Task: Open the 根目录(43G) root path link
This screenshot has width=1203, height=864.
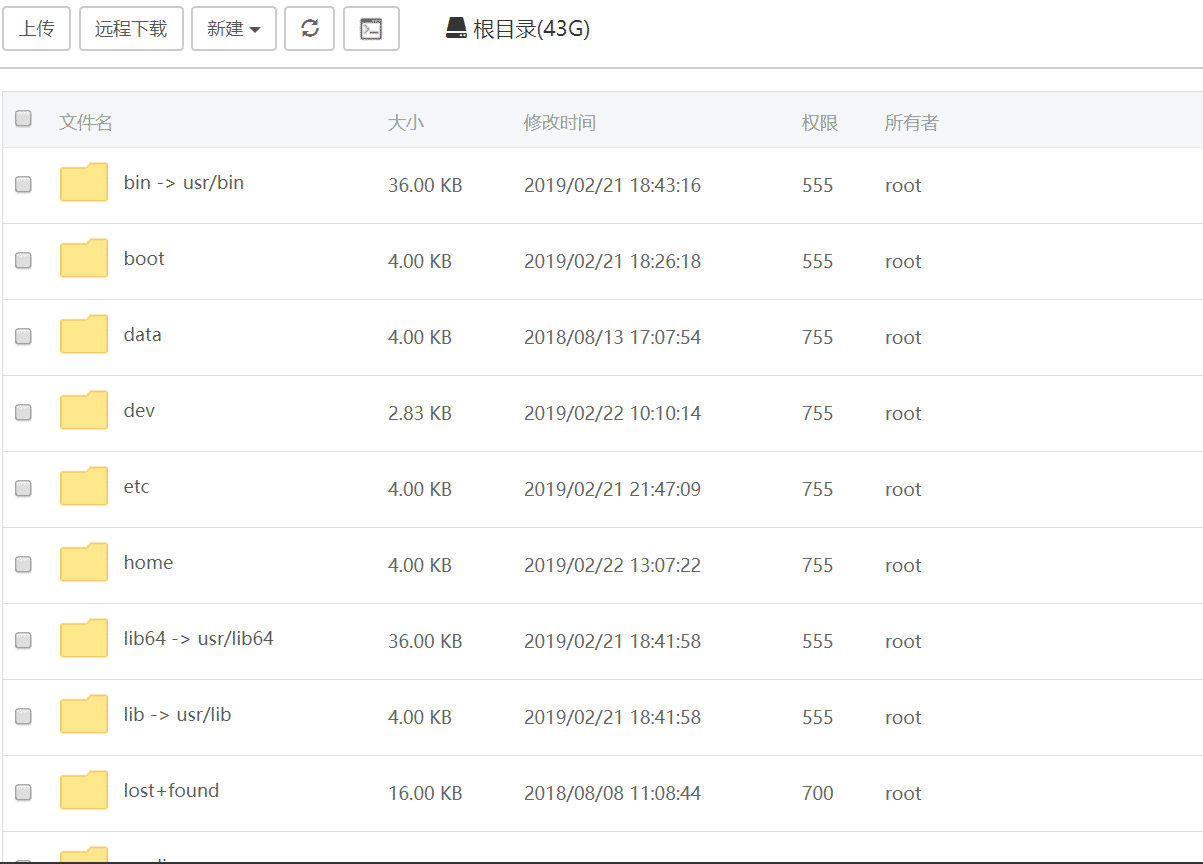Action: tap(531, 29)
